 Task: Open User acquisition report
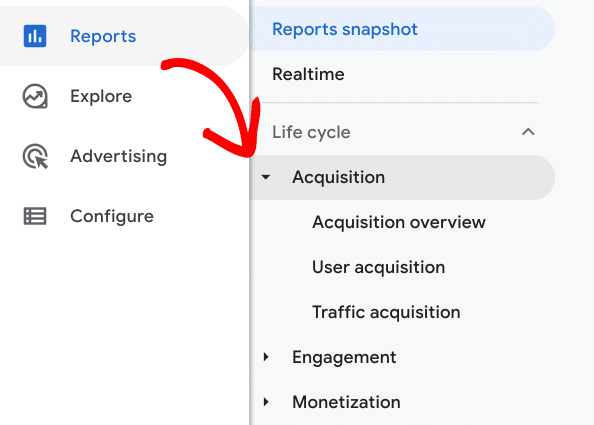(x=378, y=267)
